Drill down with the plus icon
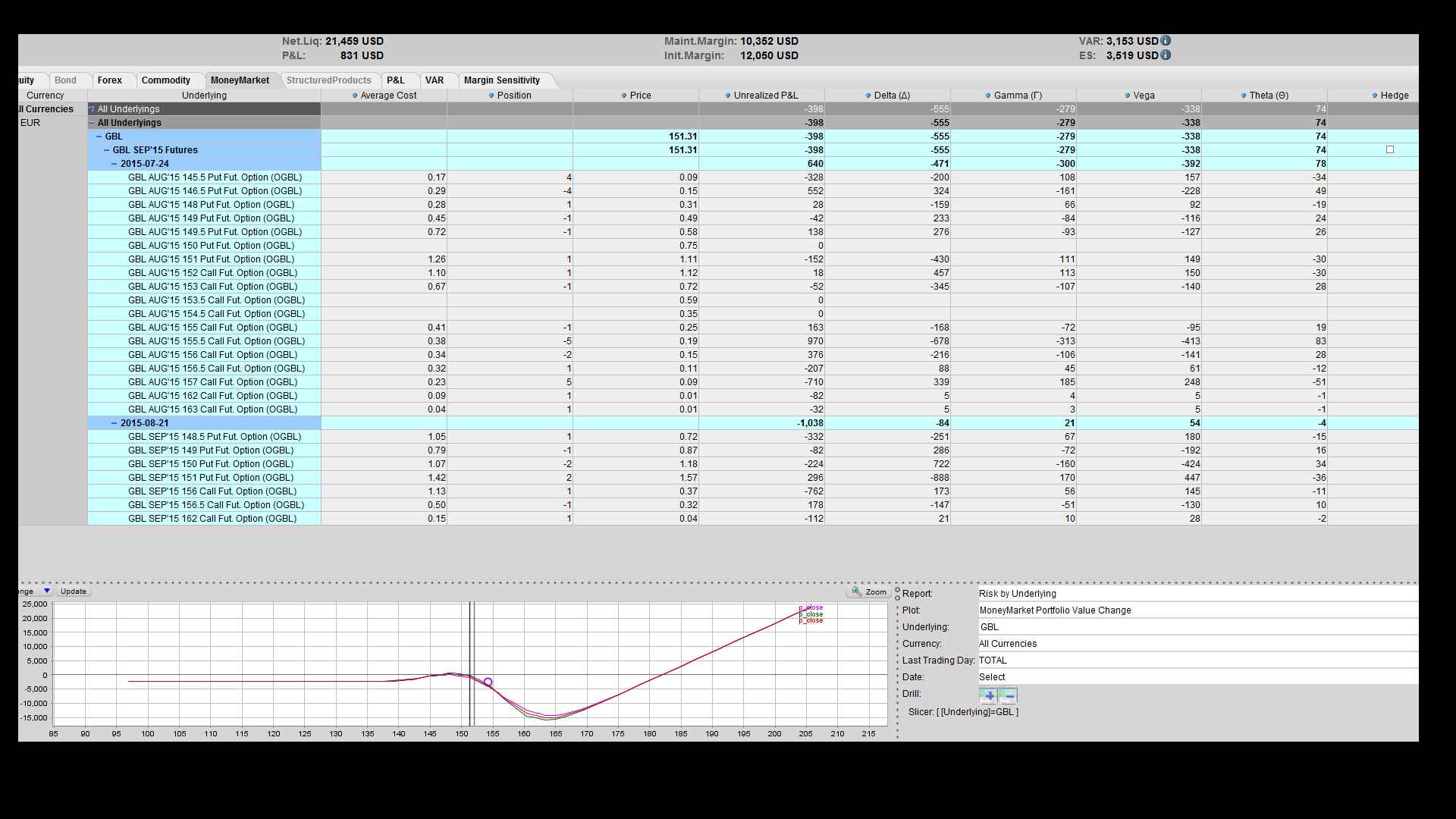 [988, 695]
